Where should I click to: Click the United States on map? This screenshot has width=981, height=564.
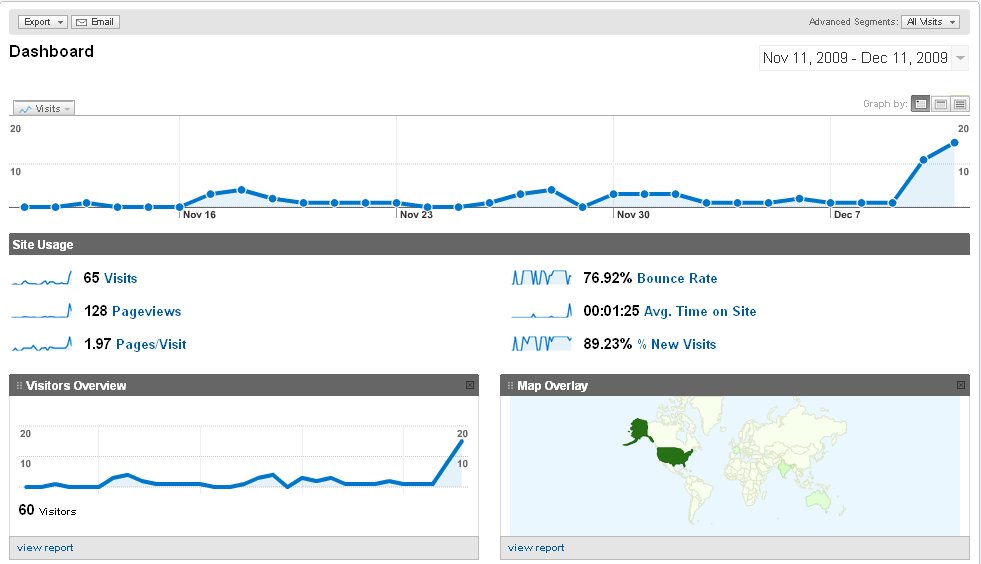pos(674,456)
